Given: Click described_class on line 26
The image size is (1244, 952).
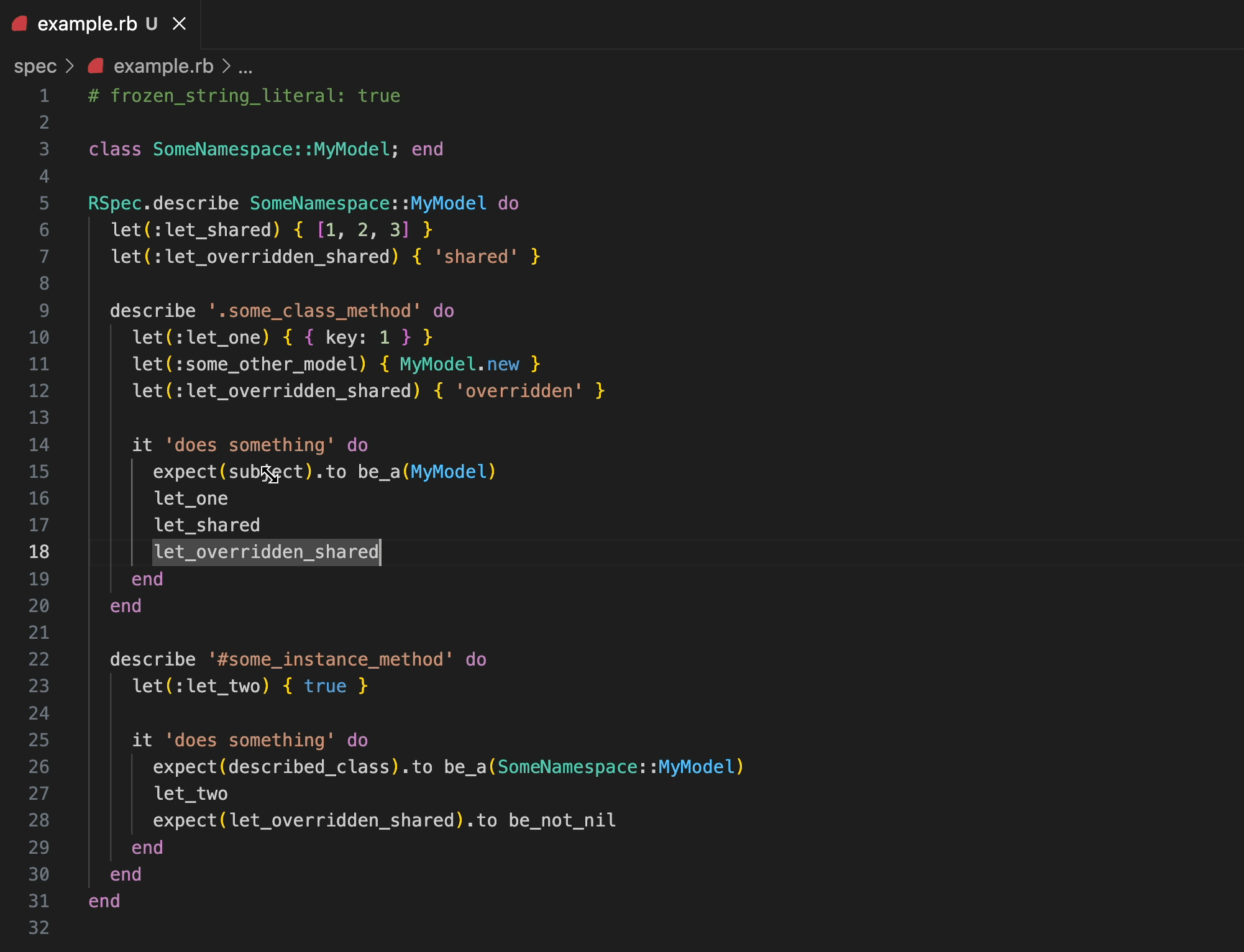Looking at the screenshot, I should (x=308, y=767).
